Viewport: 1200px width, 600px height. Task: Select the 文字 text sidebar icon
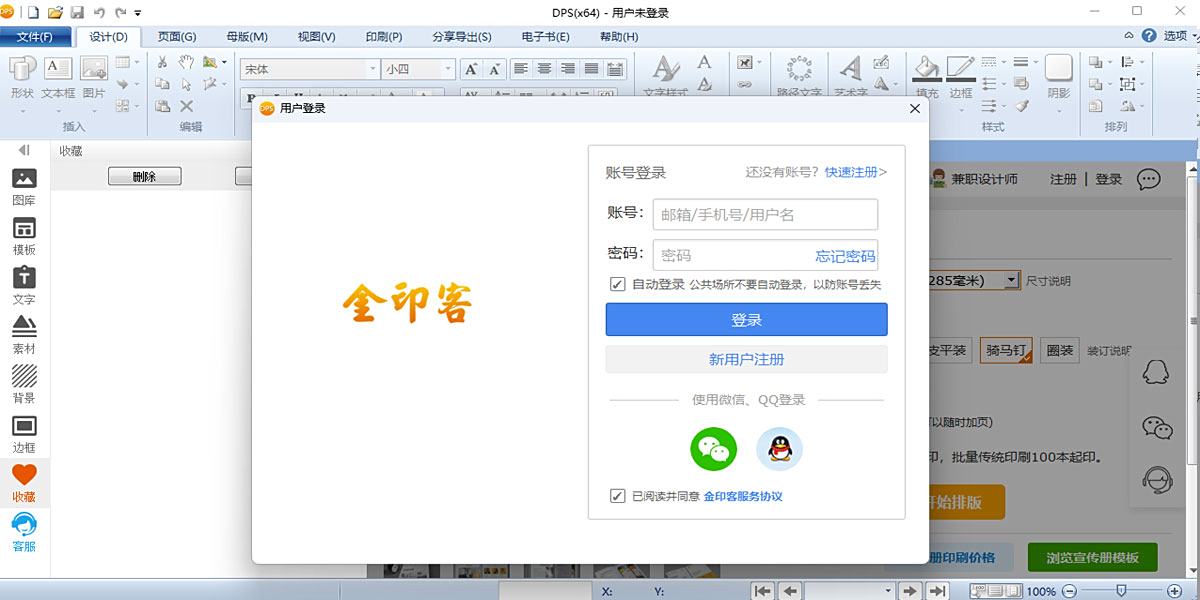(x=24, y=287)
